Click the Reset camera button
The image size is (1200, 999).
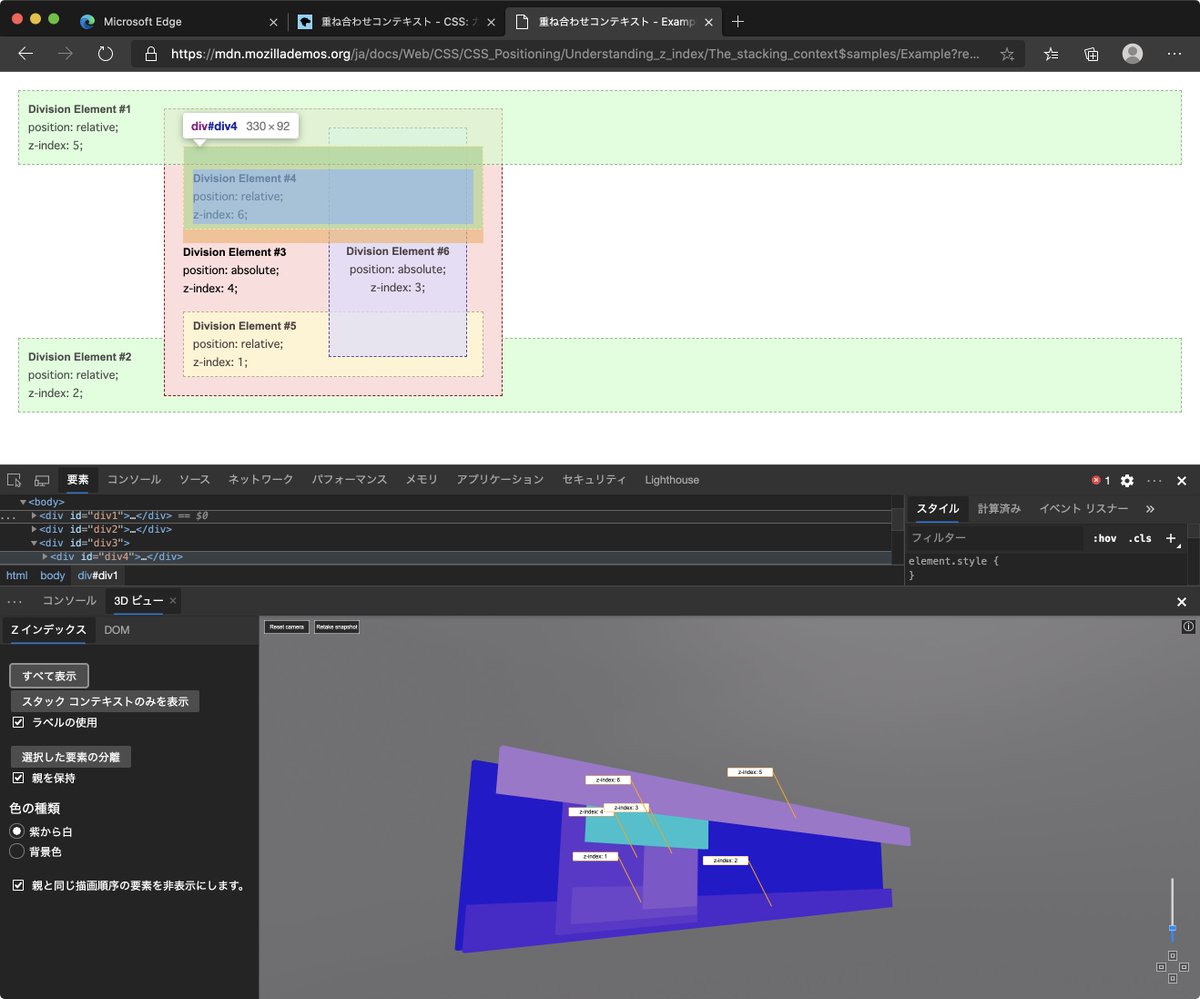pyautogui.click(x=286, y=626)
